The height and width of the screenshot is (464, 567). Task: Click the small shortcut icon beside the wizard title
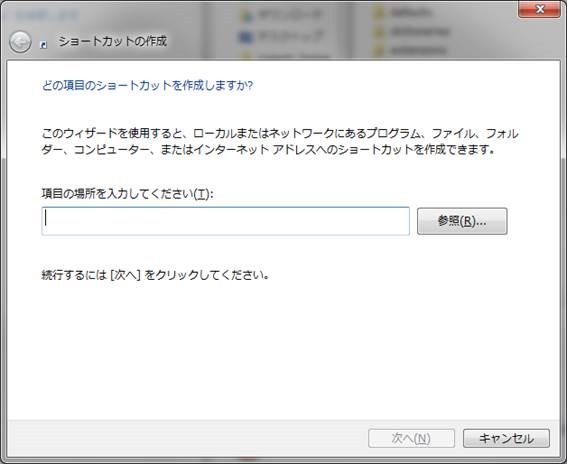[44, 44]
